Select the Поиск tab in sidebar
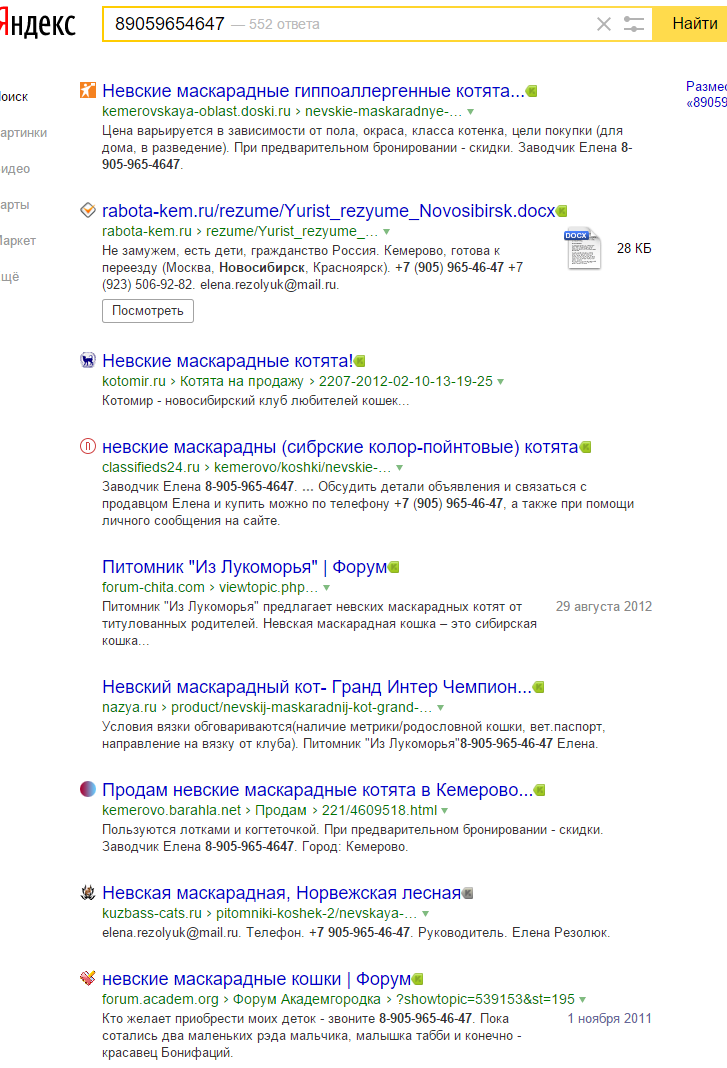Image resolution: width=727 pixels, height=1068 pixels. (14, 97)
